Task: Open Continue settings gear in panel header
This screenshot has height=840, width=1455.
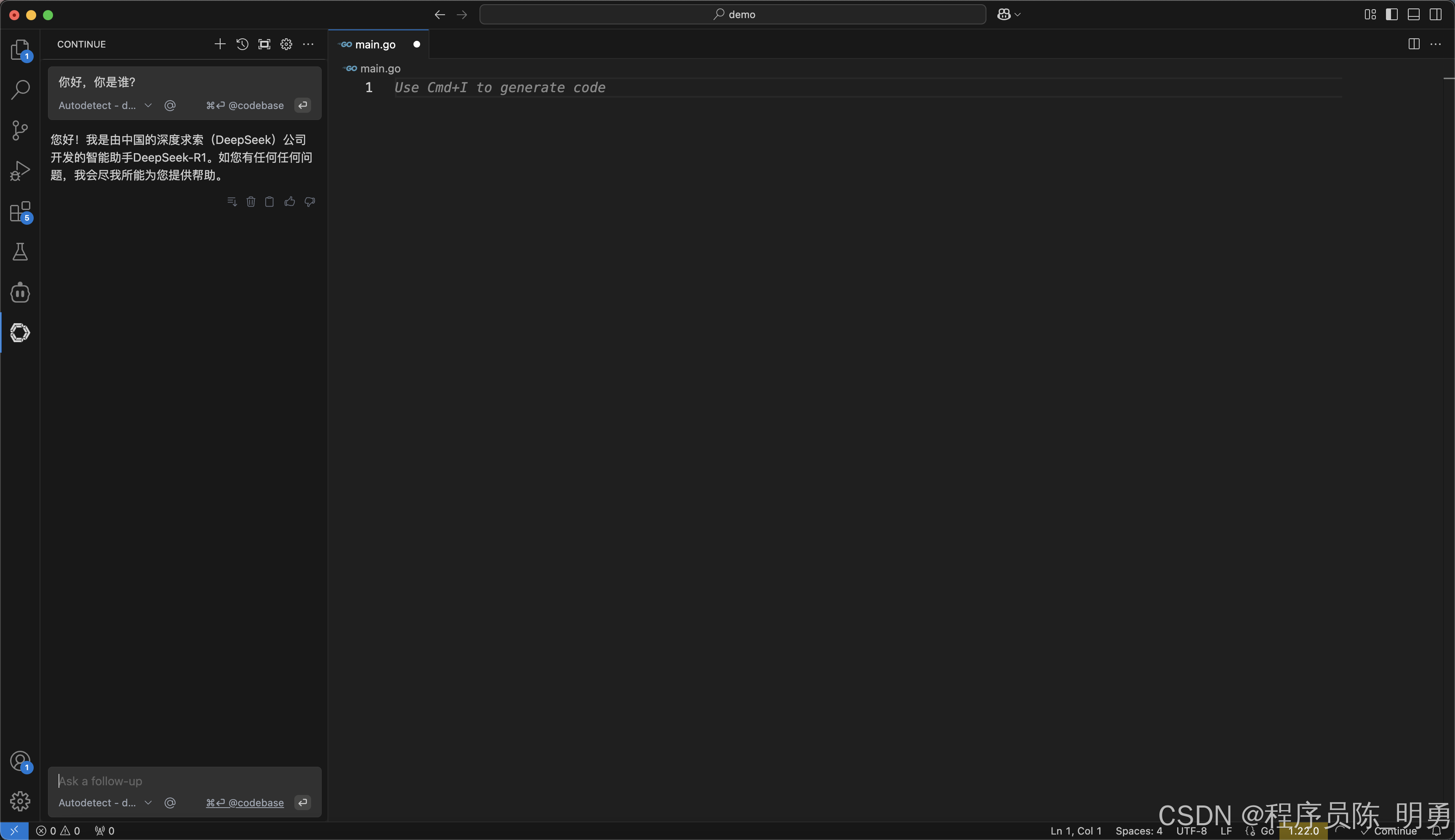Action: [x=286, y=44]
